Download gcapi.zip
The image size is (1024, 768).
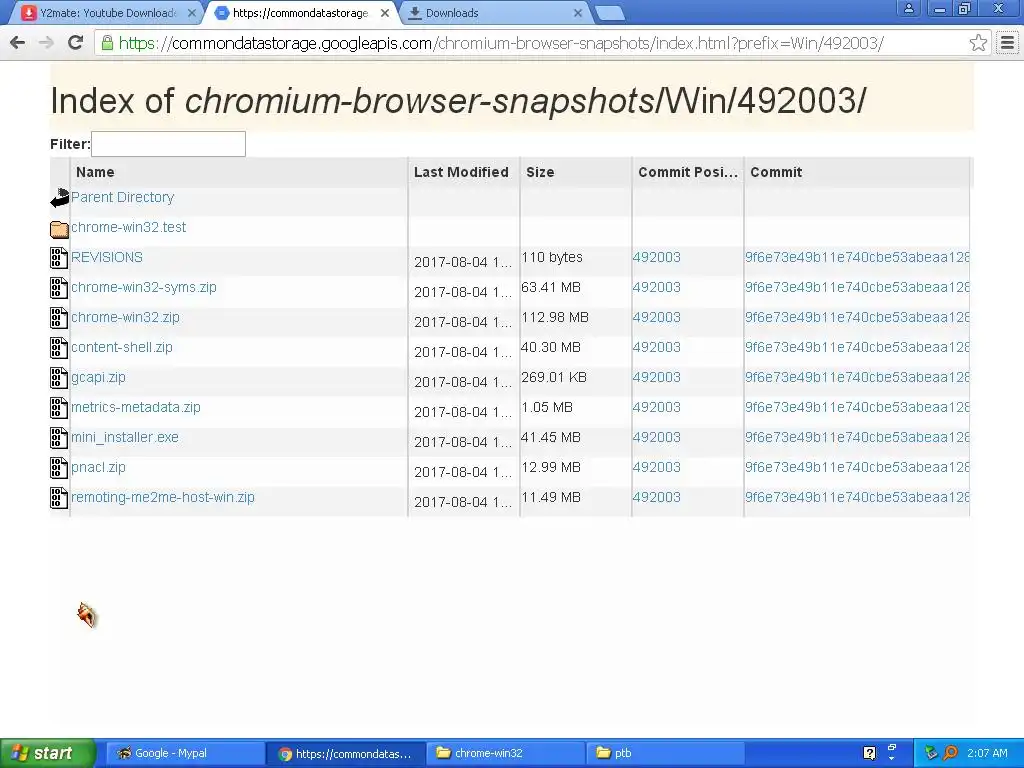98,377
